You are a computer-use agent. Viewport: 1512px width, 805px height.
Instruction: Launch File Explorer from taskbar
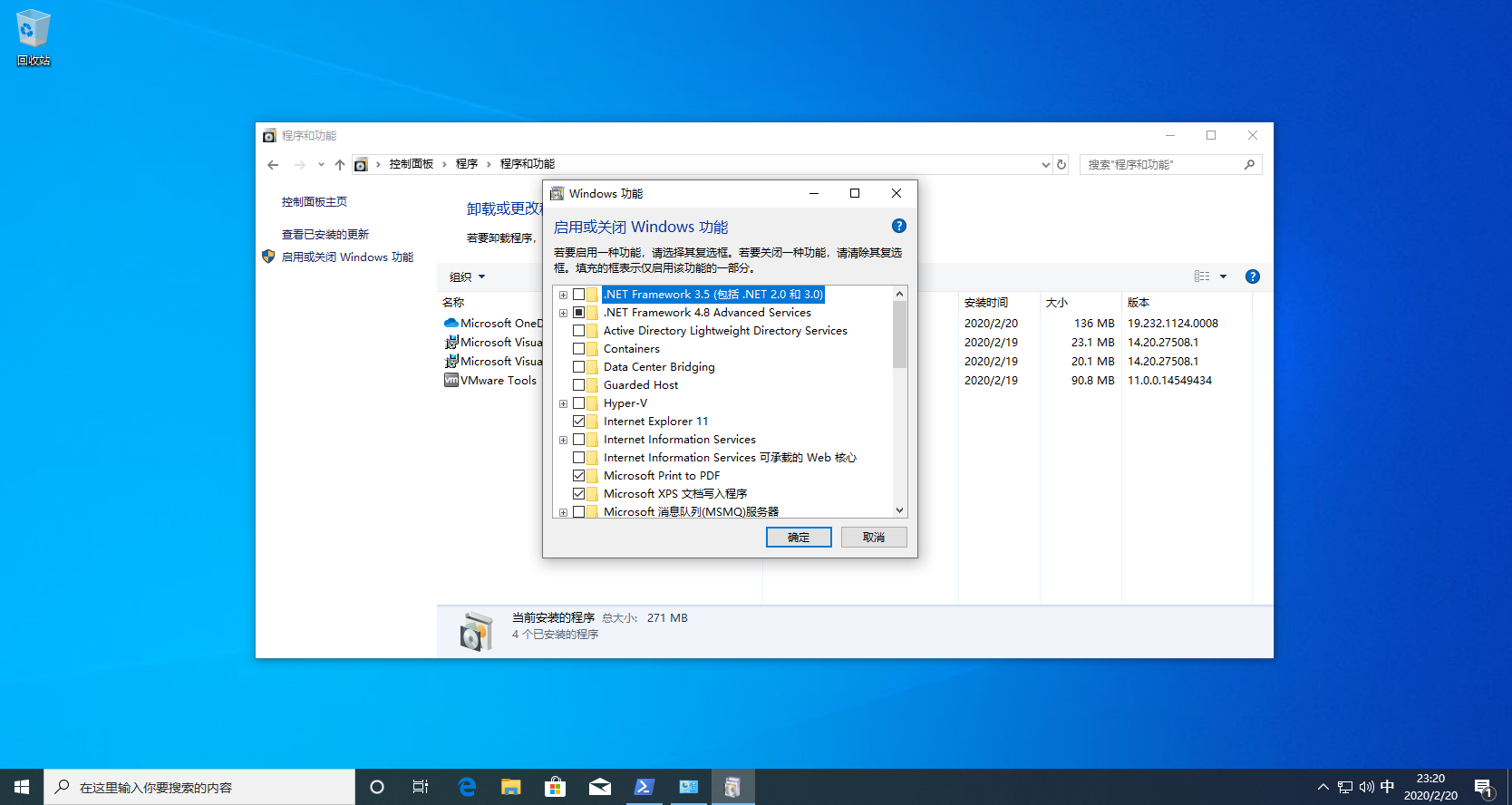[x=511, y=787]
